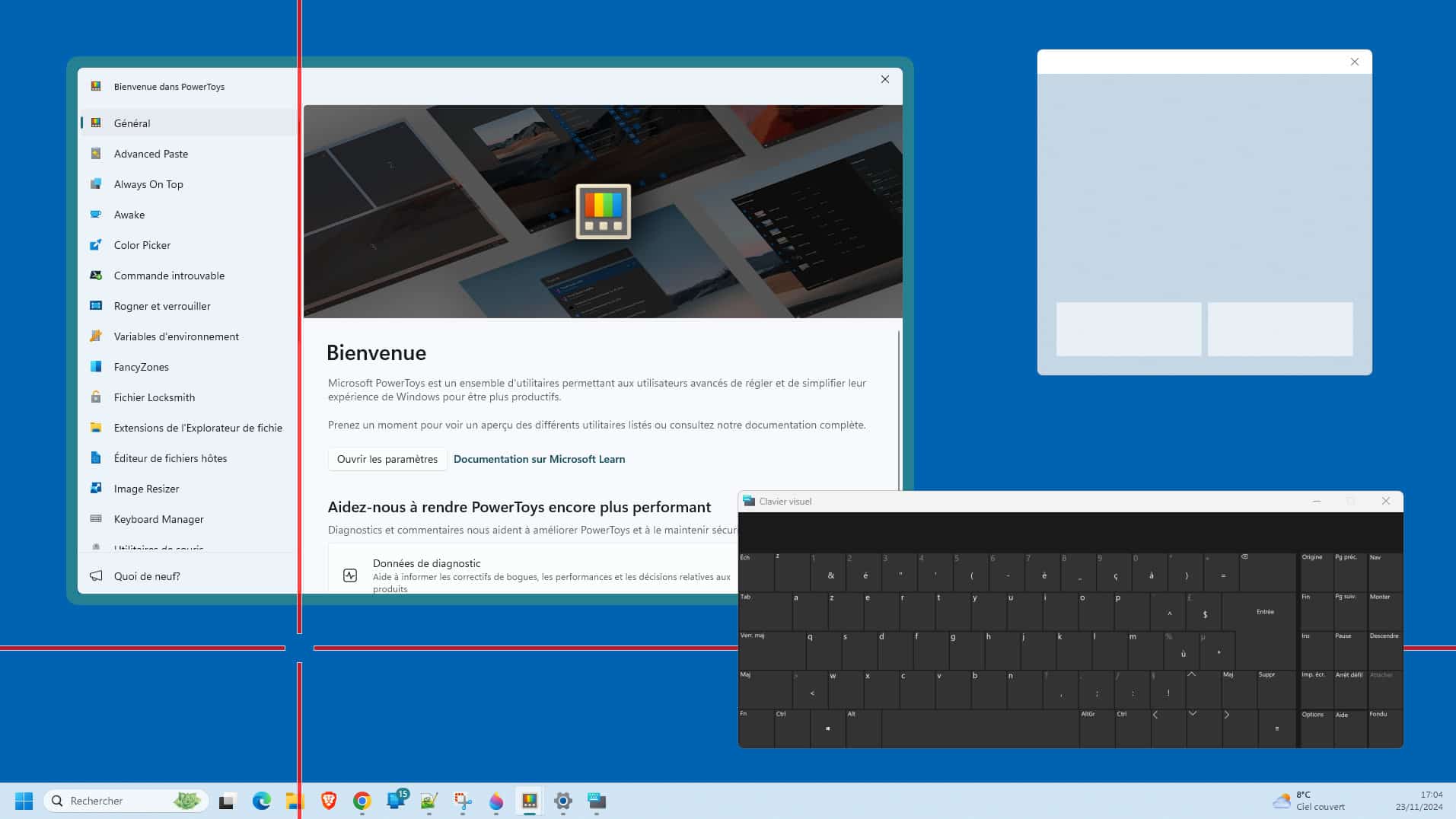Screen dimensions: 1456x819
Task: Click Rechercher taskbar search box
Action: point(126,801)
